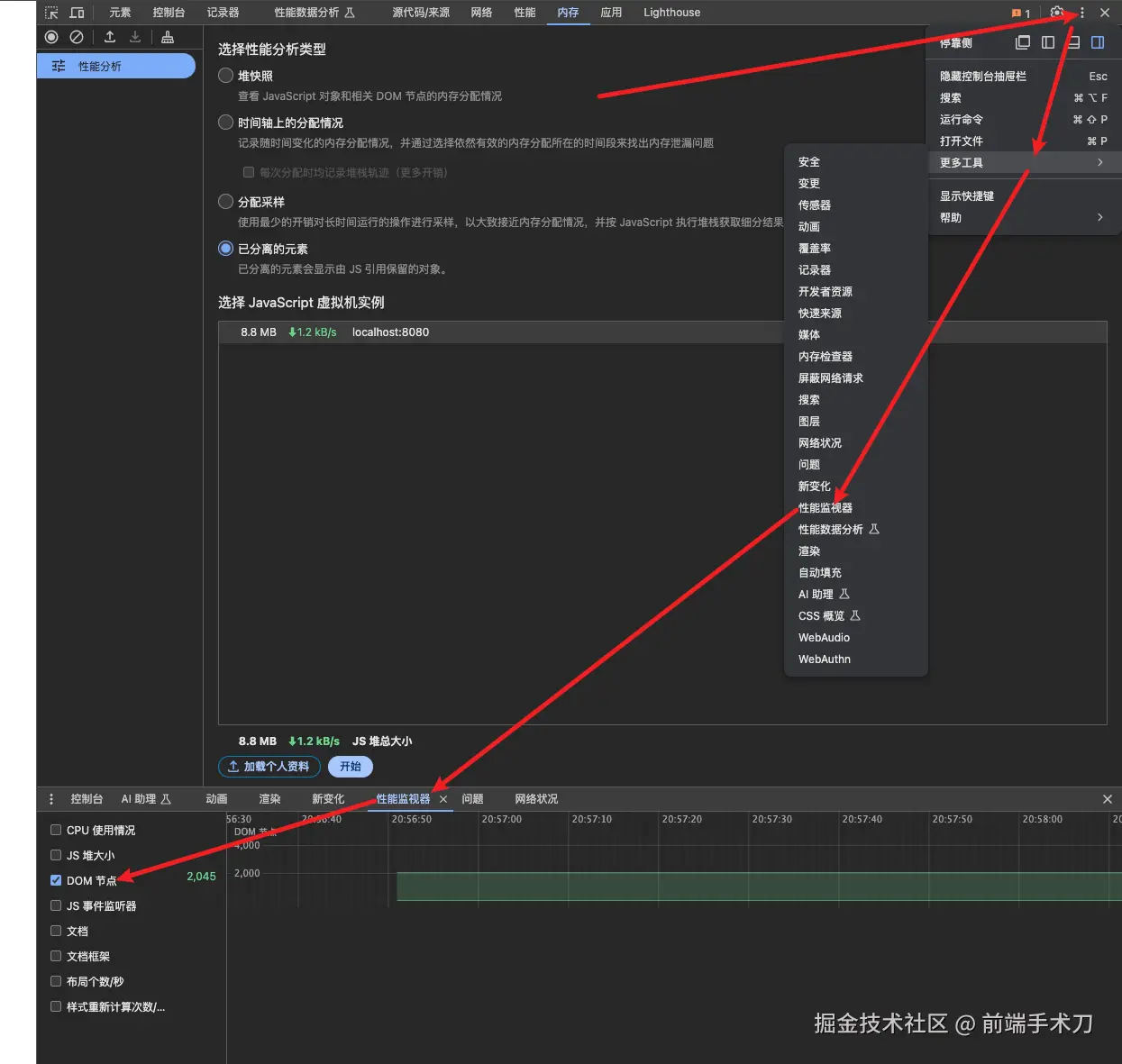Expand the 帮助 submenu
This screenshot has width=1122, height=1064.
tap(1023, 217)
